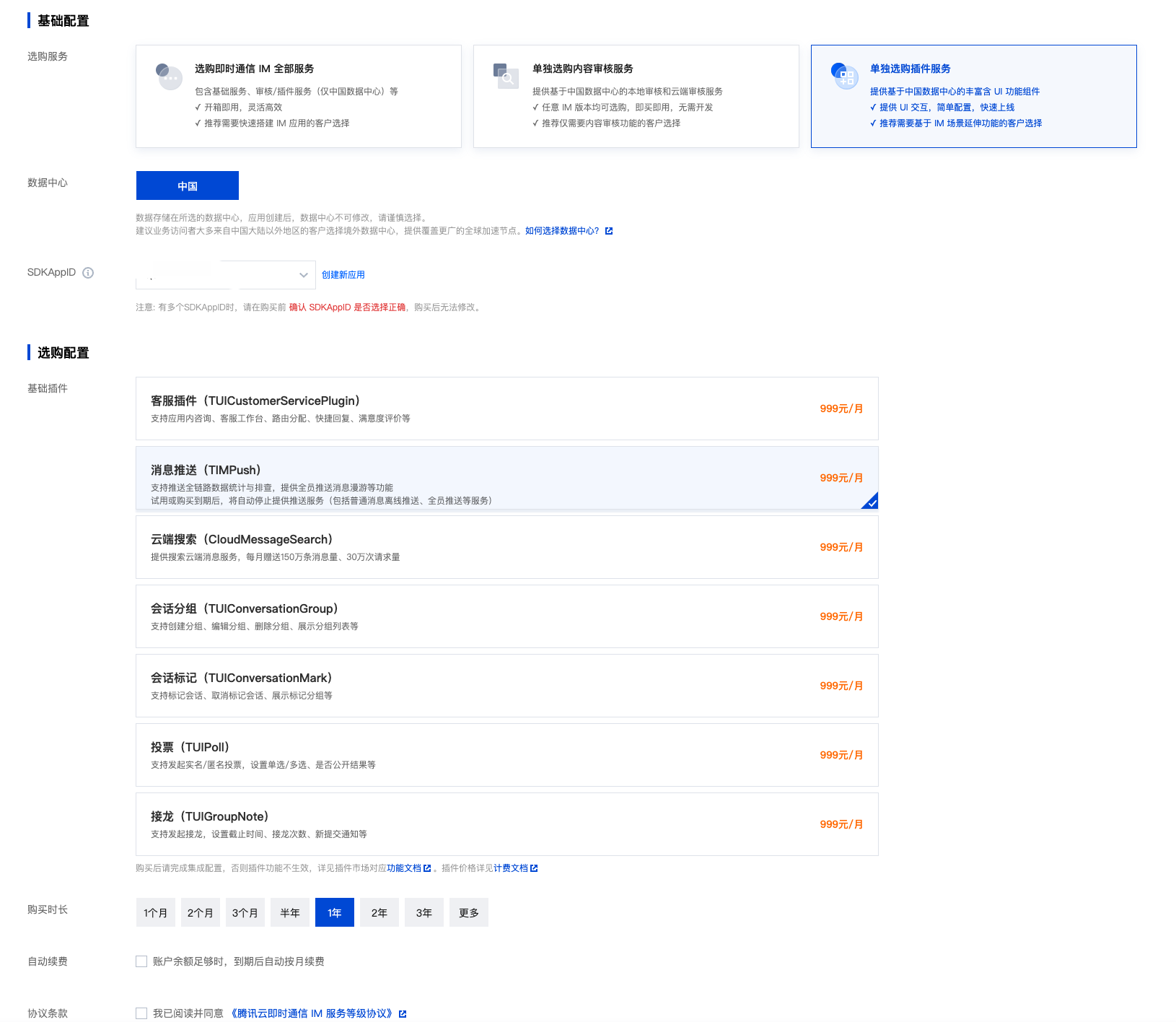The width and height of the screenshot is (1176, 1022).
Task: Select 2年 purchase duration
Action: pos(379,912)
